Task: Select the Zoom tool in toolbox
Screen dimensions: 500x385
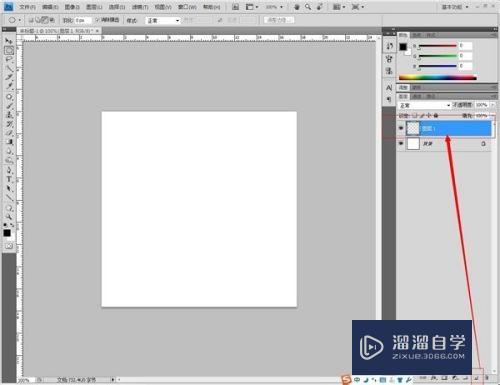Action: (x=9, y=217)
